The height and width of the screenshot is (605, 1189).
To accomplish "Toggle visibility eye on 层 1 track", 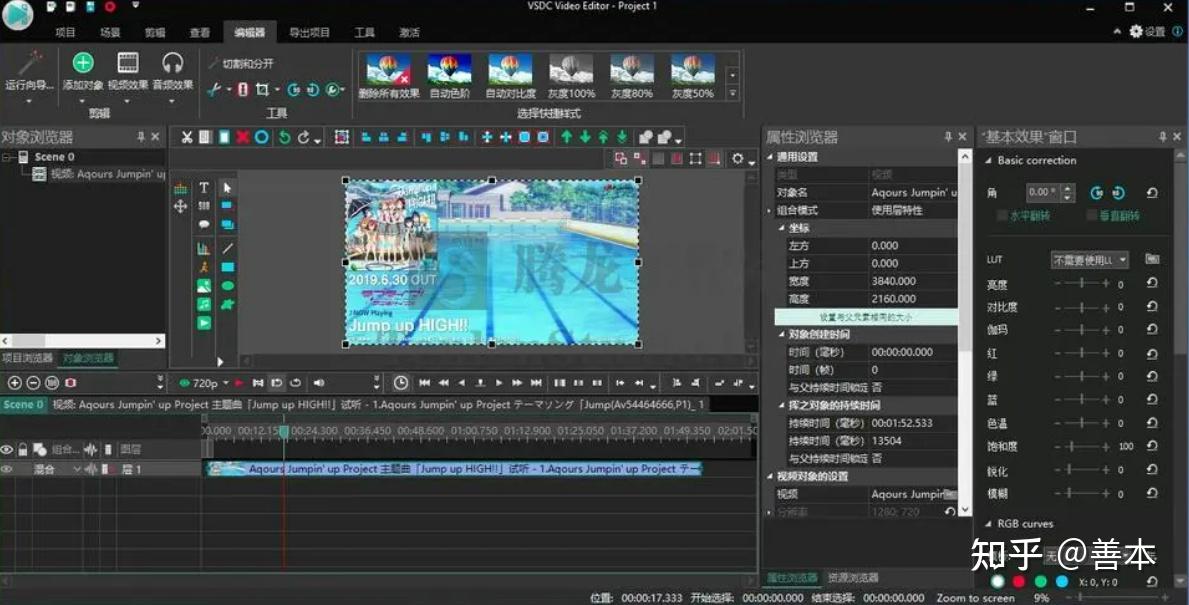I will (7, 469).
